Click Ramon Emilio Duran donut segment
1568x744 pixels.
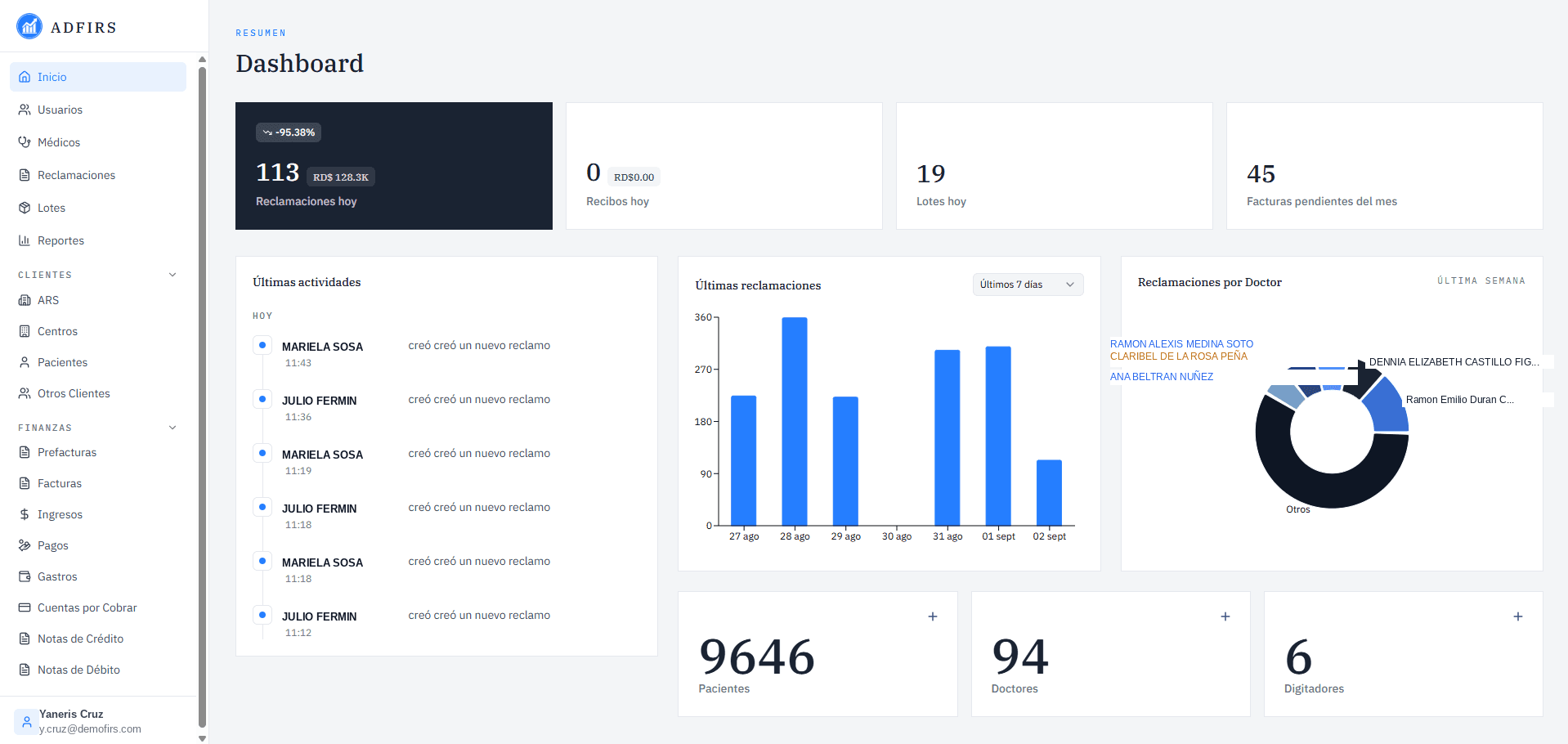click(x=1389, y=407)
